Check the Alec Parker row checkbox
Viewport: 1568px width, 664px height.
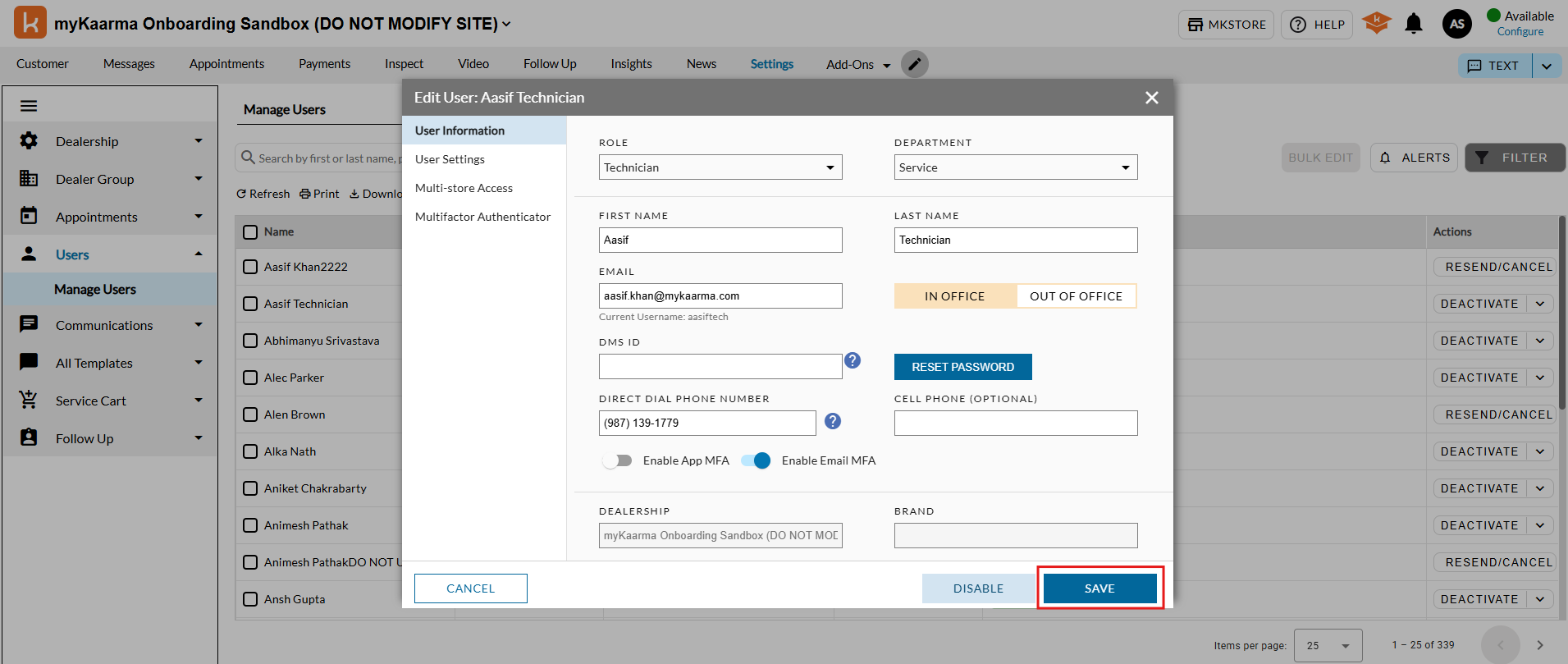pos(250,378)
